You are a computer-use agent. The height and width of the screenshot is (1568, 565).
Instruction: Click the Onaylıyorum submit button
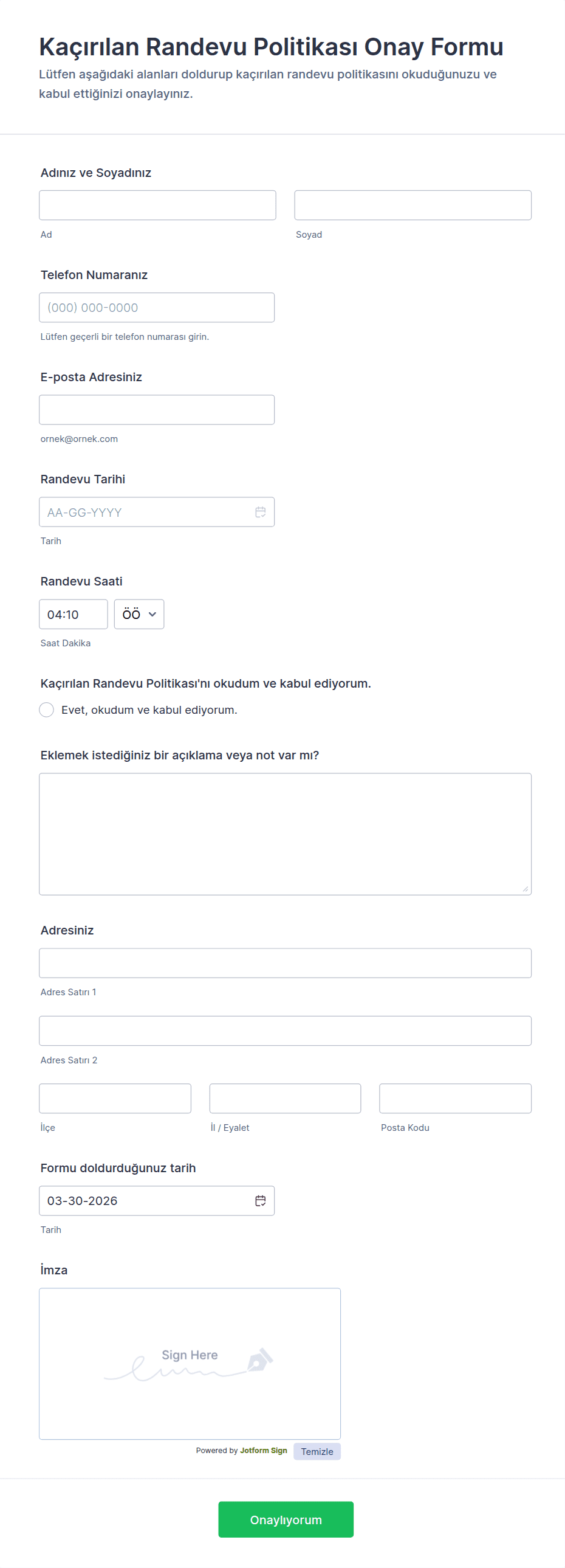286,1519
